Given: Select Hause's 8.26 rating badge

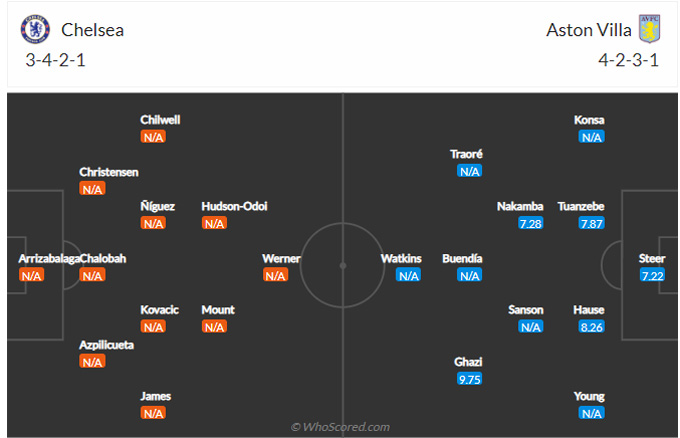Looking at the screenshot, I should [x=592, y=327].
